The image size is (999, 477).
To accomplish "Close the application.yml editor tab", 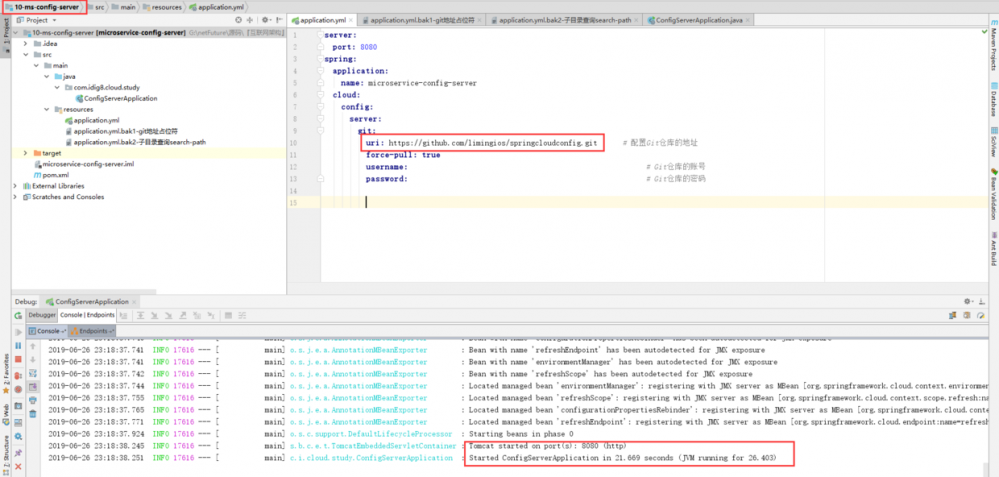I will [x=351, y=20].
